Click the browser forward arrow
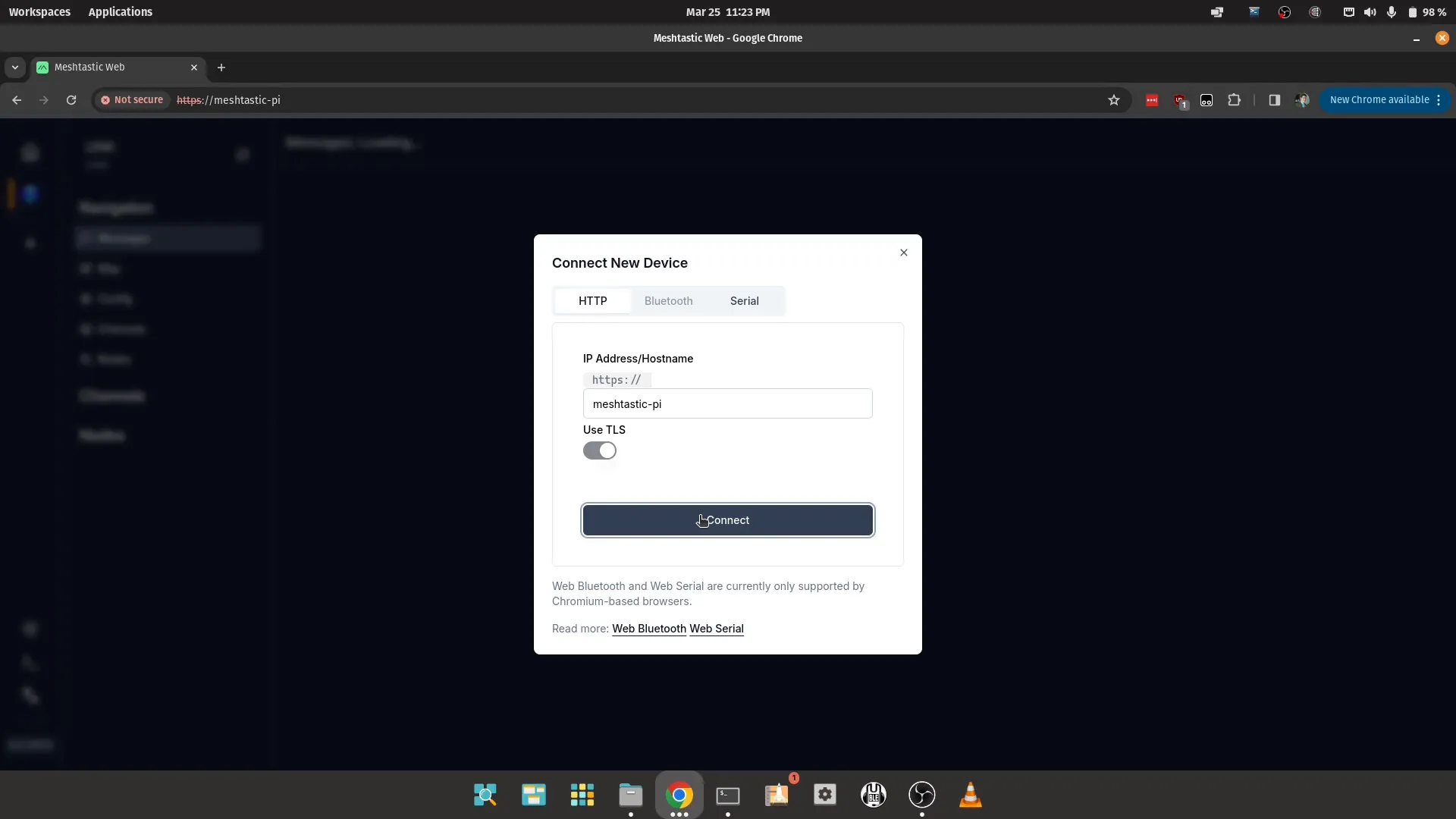1456x819 pixels. click(x=44, y=100)
